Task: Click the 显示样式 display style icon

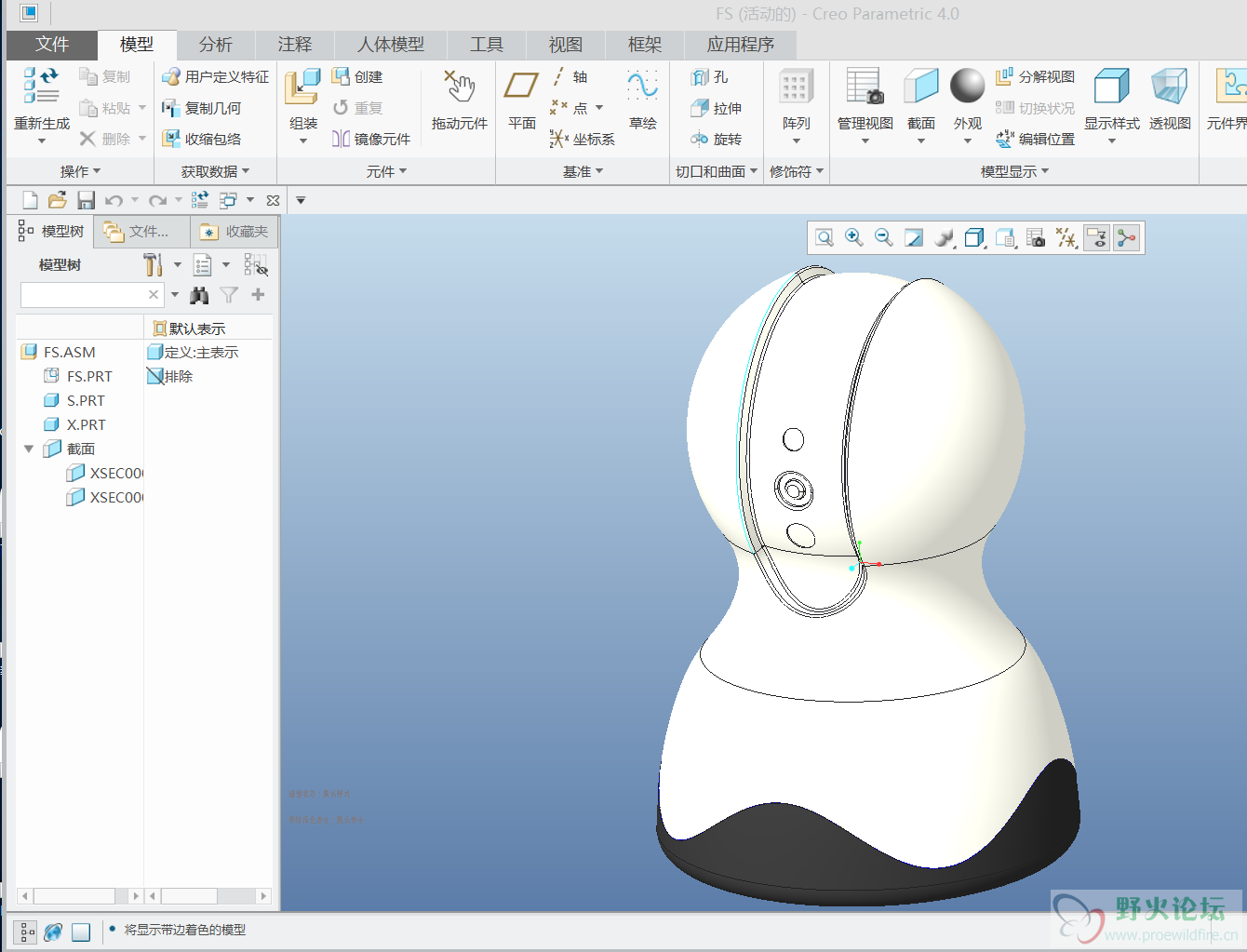Action: [1111, 86]
